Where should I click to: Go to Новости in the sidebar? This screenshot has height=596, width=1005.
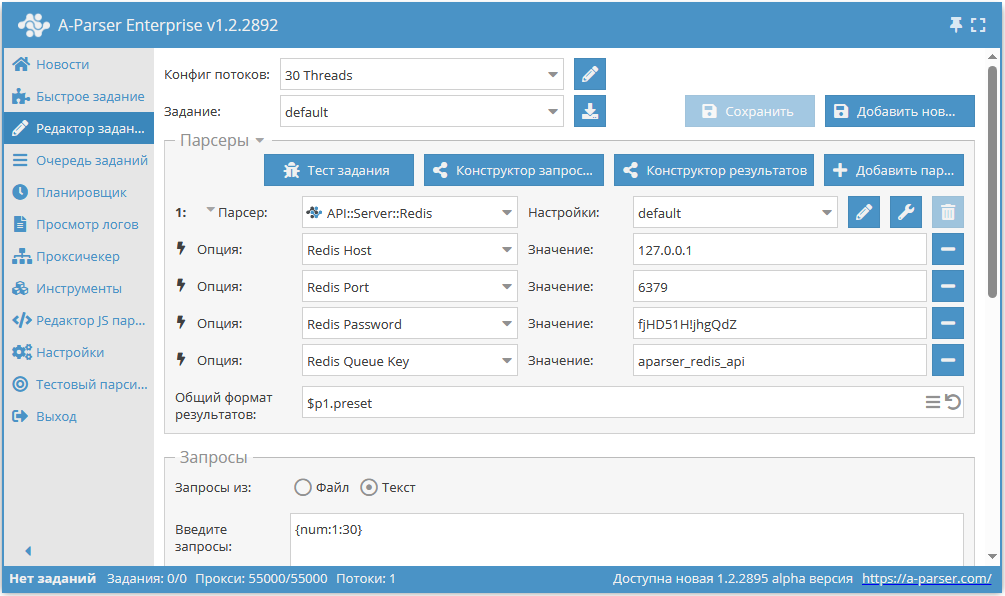pyautogui.click(x=78, y=64)
